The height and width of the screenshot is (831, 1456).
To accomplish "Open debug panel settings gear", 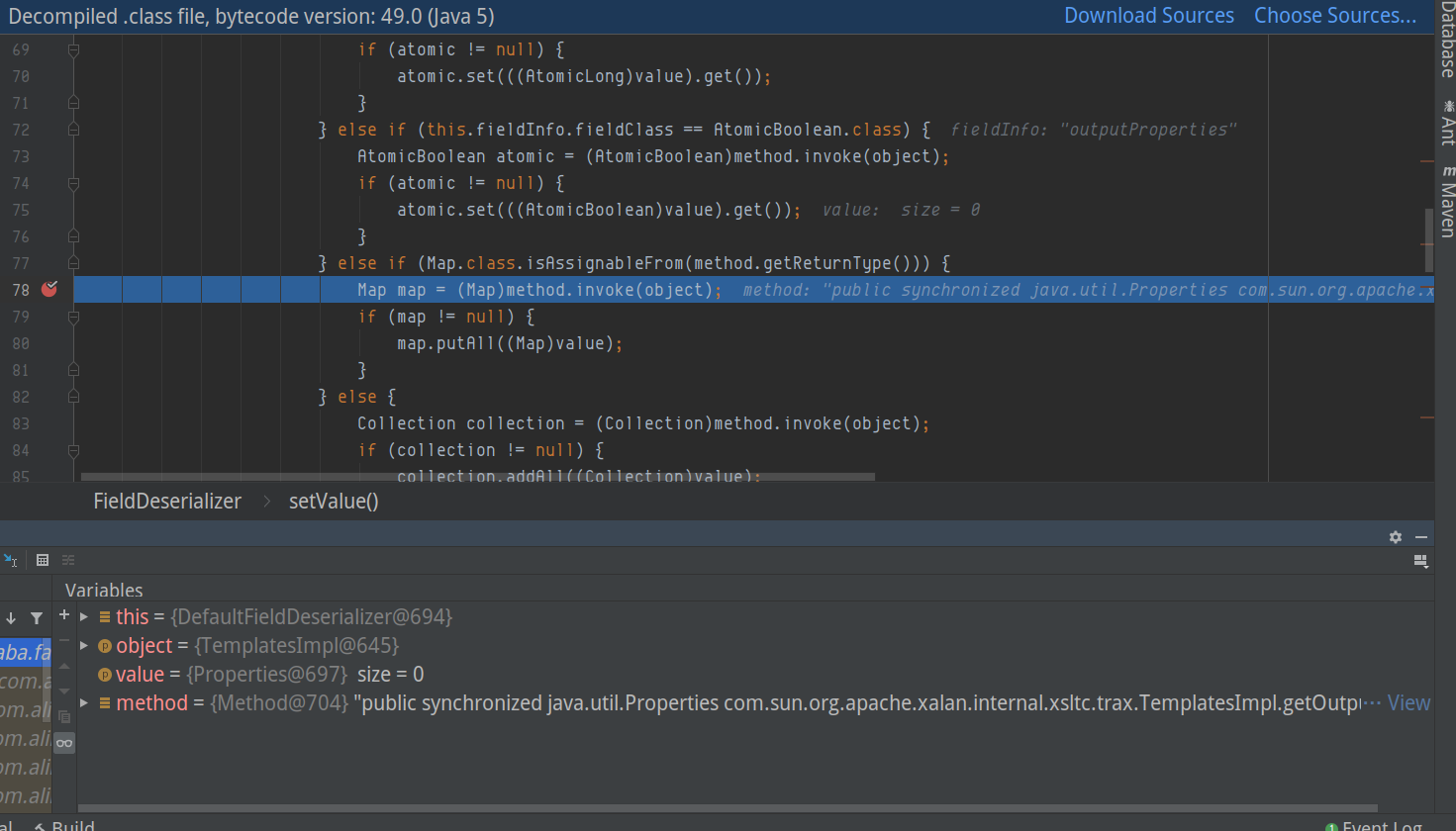I will (1396, 536).
